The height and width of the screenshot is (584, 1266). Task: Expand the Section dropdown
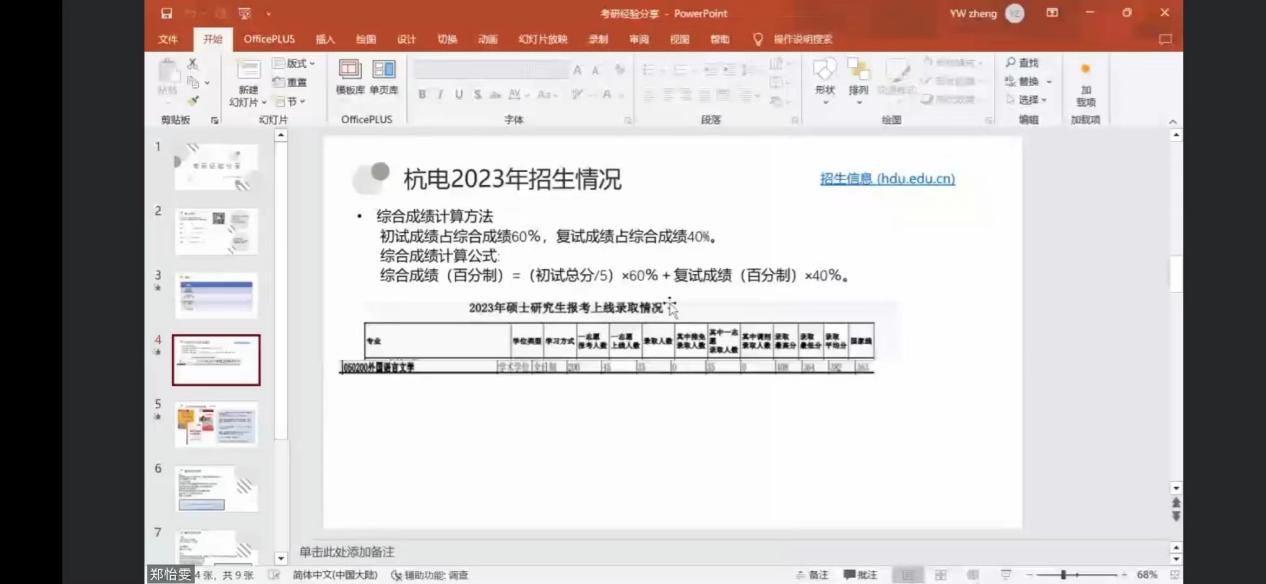click(290, 101)
